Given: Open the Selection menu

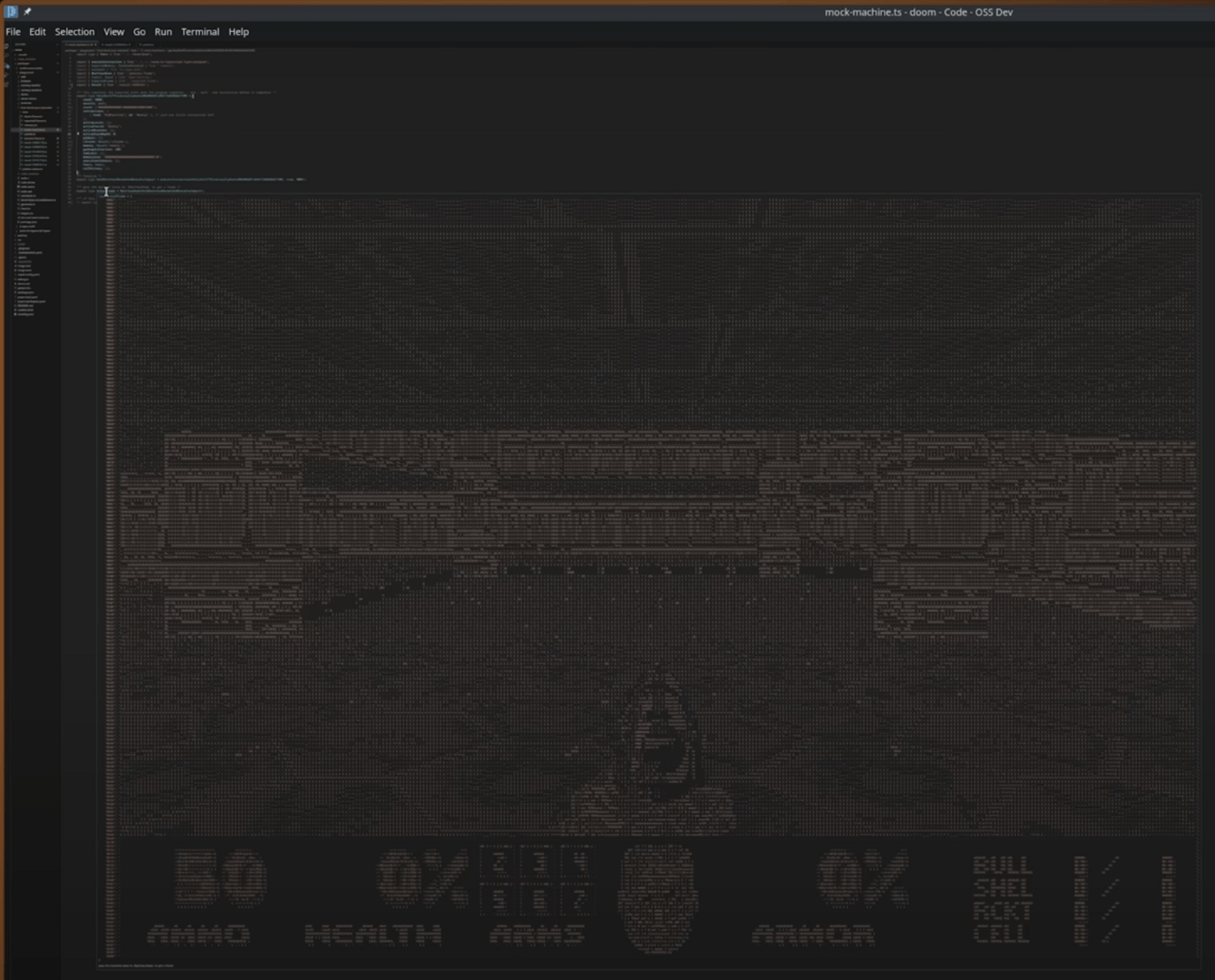Looking at the screenshot, I should pyautogui.click(x=75, y=32).
